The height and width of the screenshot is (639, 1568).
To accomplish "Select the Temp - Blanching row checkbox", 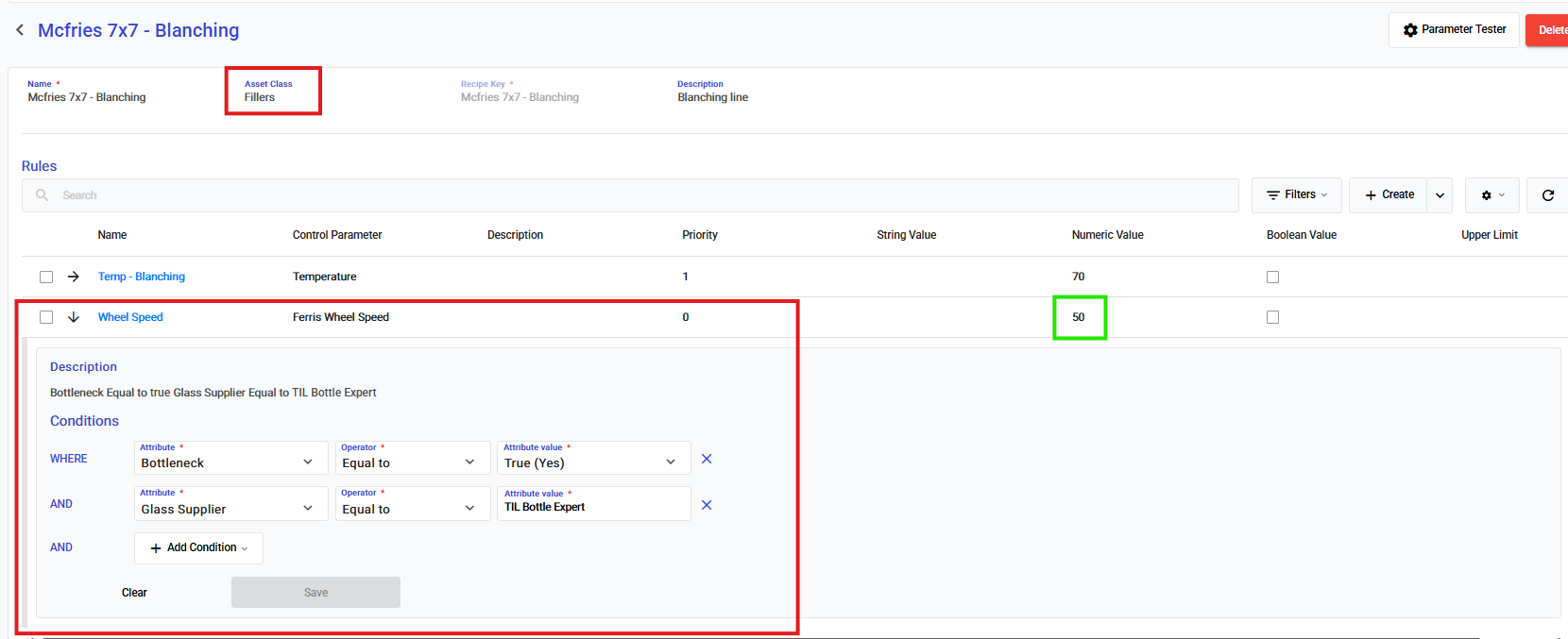I will tap(46, 277).
